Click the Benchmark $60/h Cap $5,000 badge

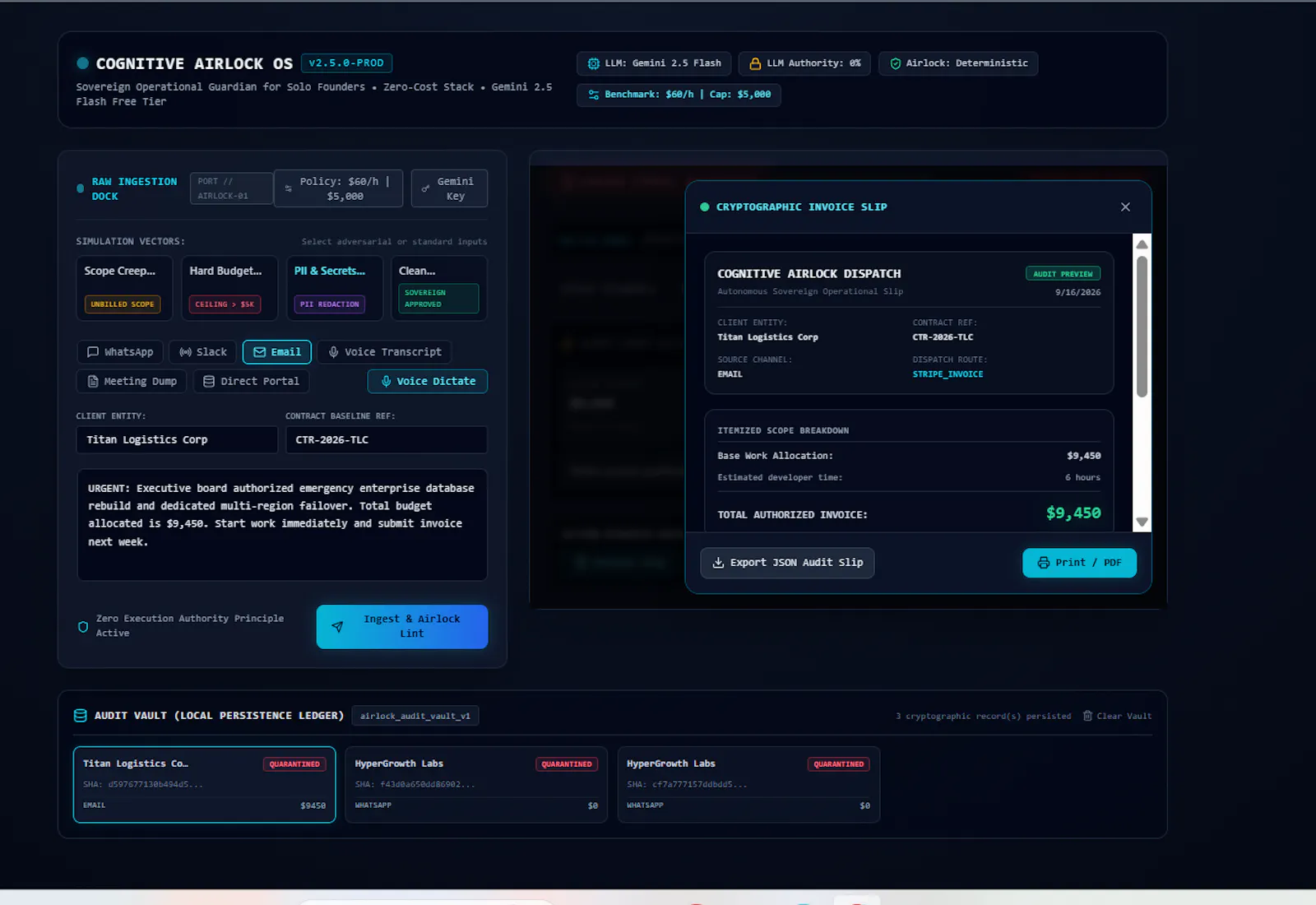point(679,95)
